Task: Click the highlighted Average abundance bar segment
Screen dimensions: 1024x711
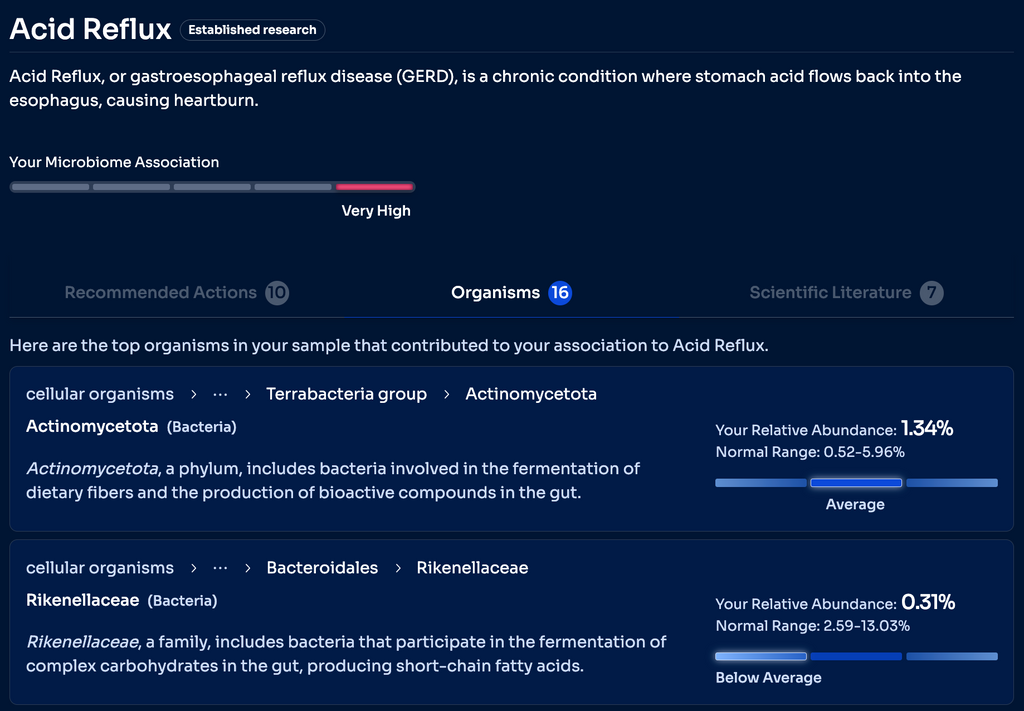Action: pyautogui.click(x=856, y=483)
